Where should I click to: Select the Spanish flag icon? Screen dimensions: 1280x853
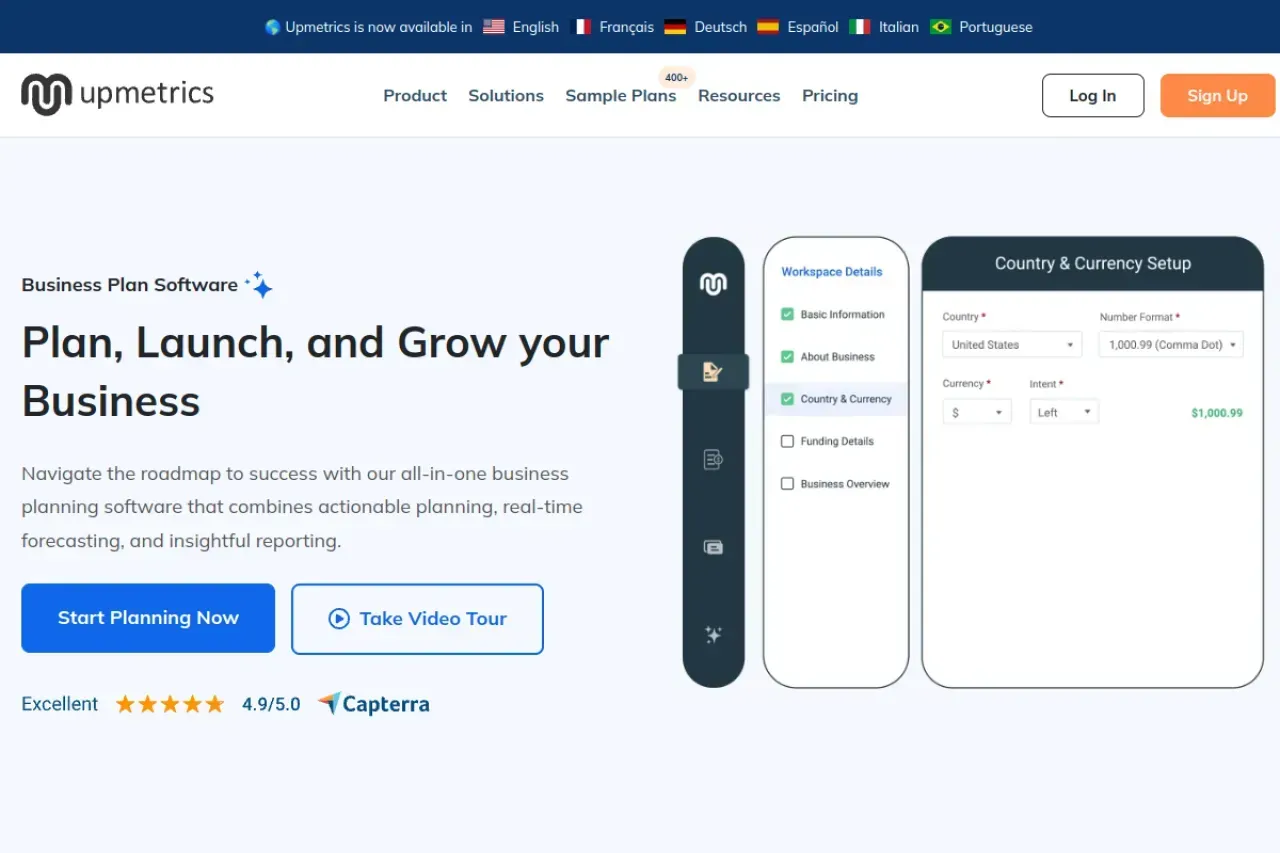pyautogui.click(x=768, y=27)
